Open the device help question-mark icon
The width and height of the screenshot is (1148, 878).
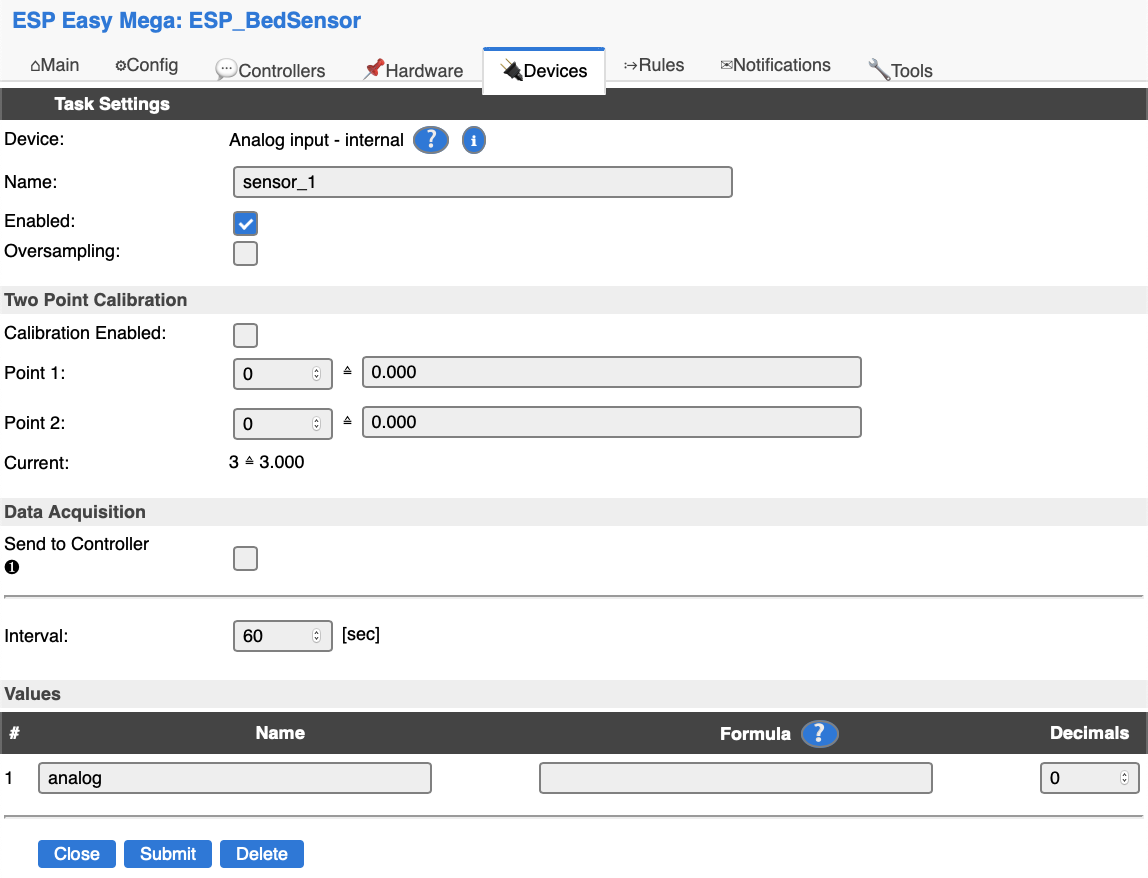point(430,140)
